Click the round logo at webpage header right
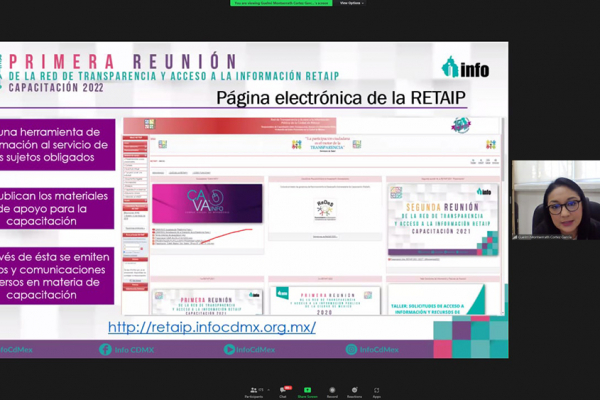 461,125
